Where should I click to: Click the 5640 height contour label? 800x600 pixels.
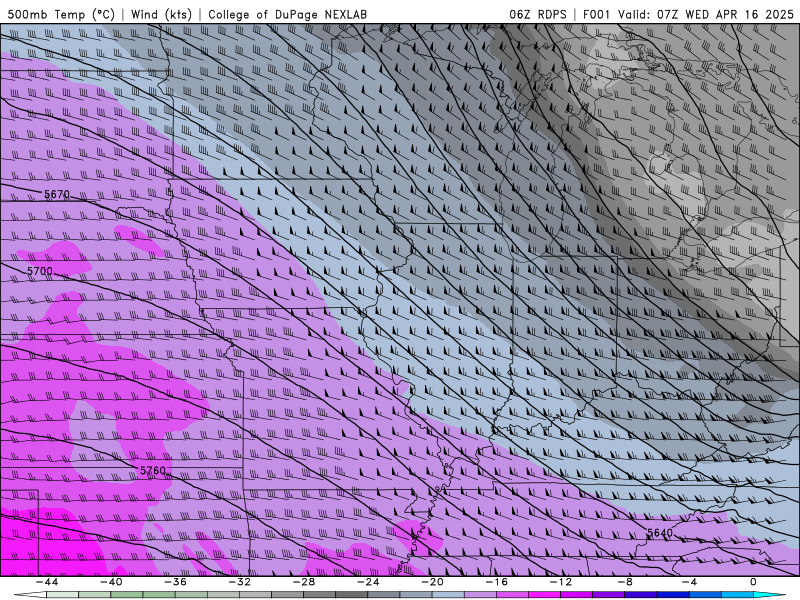coord(660,533)
